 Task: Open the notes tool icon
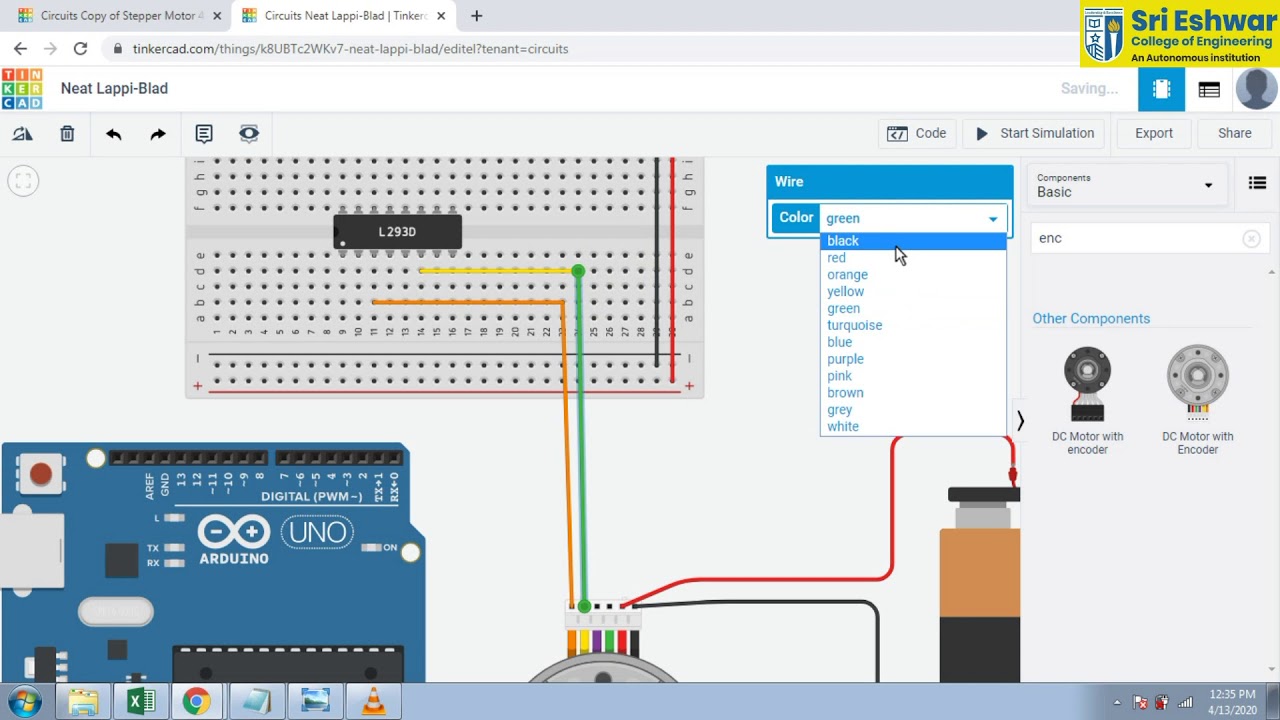point(204,133)
